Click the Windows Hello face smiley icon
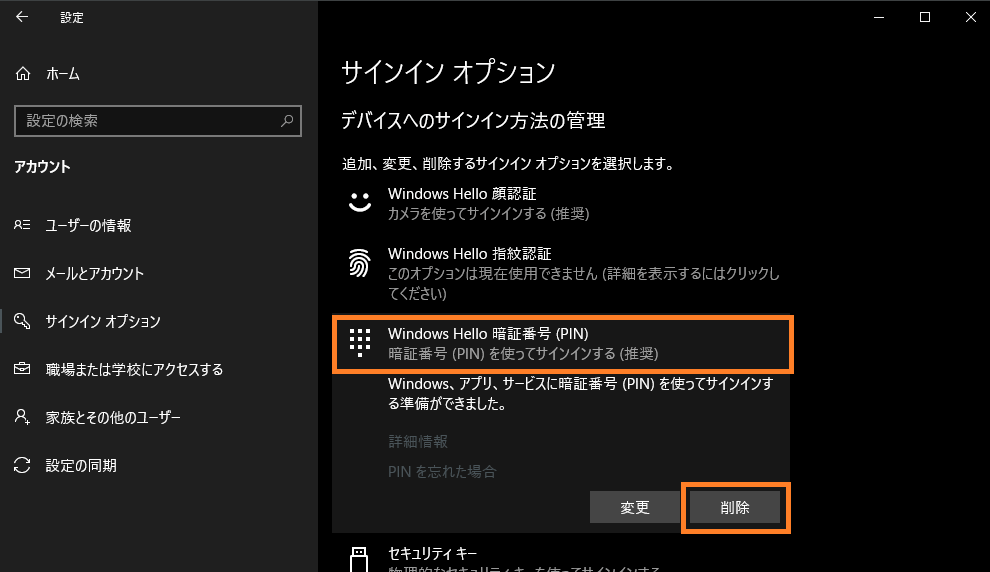 tap(360, 202)
